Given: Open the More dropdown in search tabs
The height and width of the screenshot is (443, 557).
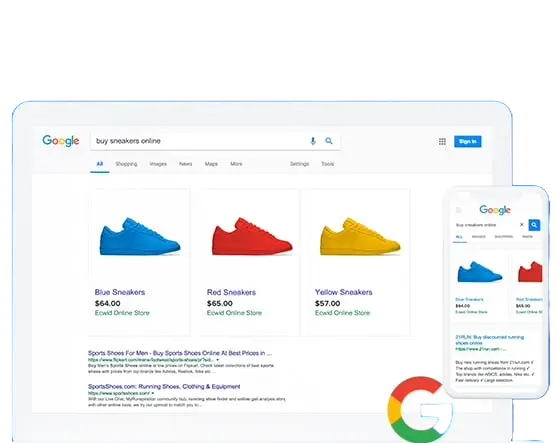Looking at the screenshot, I should coord(236,164).
